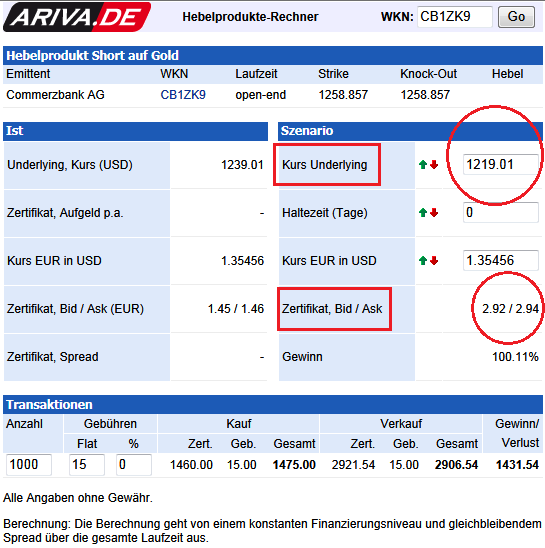545x548 pixels.
Task: Increase Haltezeit (Tage) with green arrow
Action: click(423, 212)
